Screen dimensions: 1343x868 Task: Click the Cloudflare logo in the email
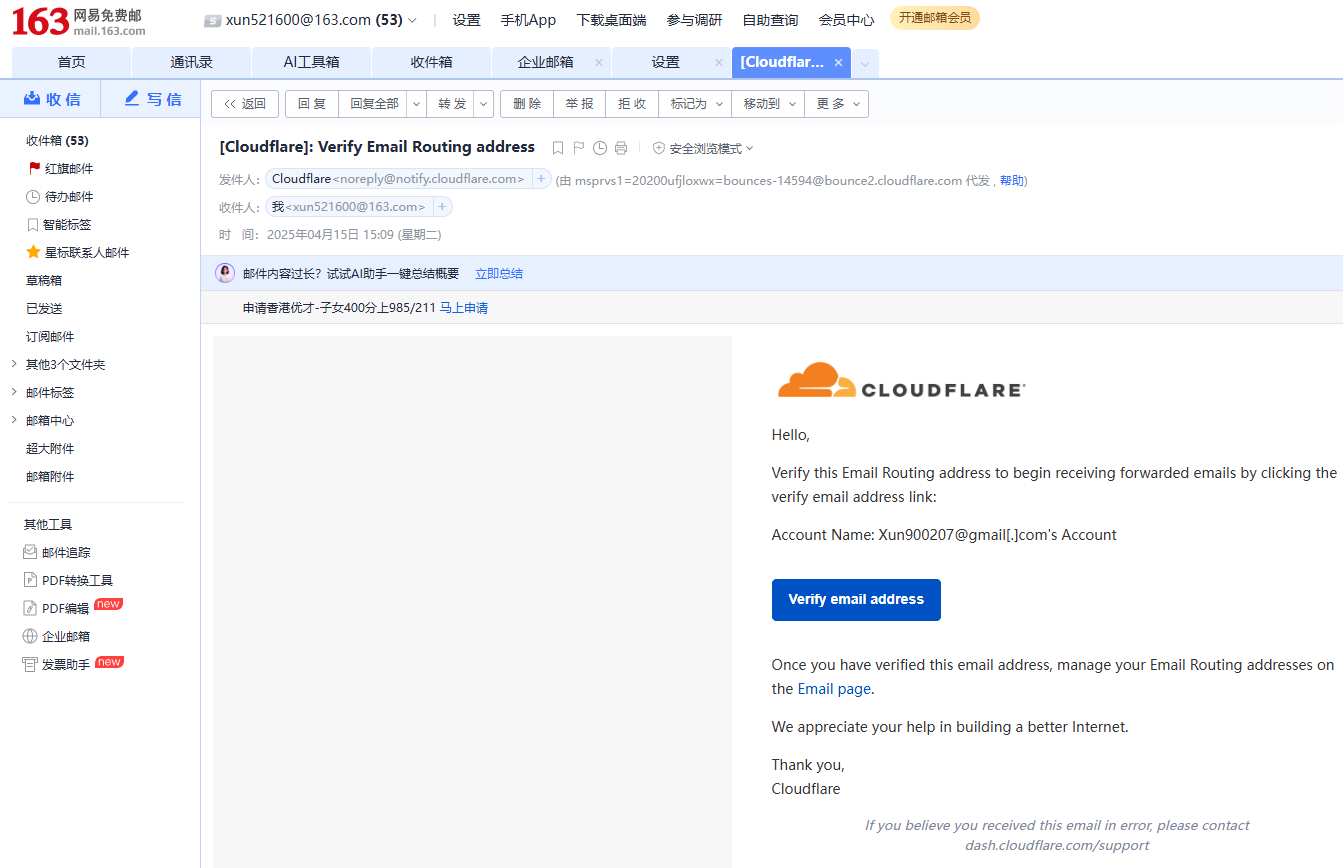[x=901, y=381]
